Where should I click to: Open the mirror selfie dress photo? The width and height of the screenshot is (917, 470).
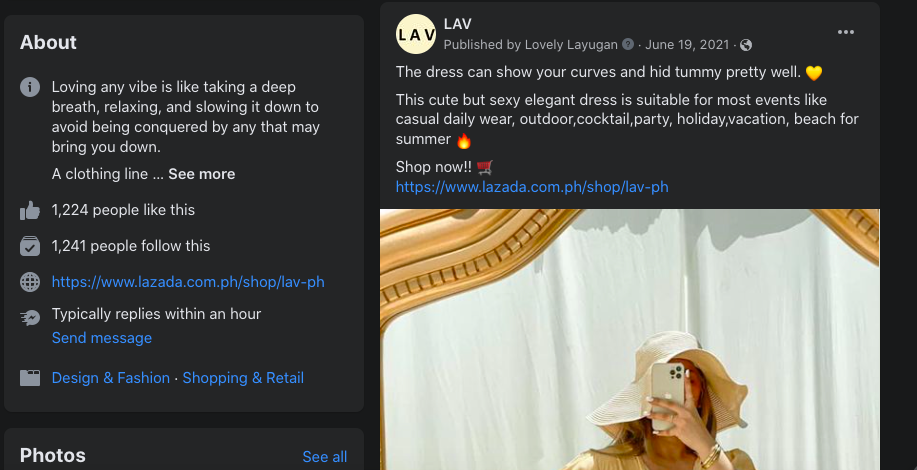coord(630,339)
